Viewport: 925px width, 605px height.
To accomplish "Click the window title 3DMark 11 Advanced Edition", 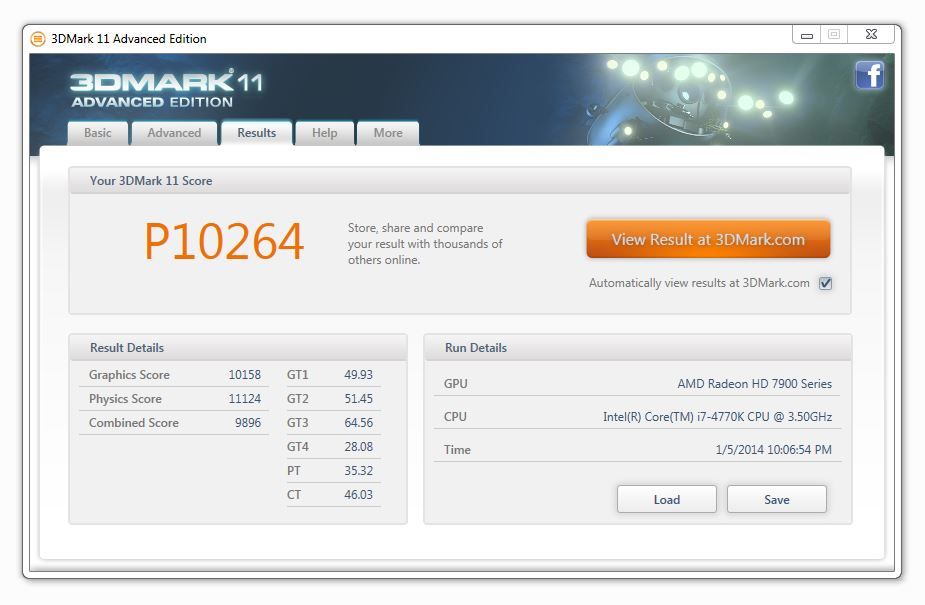I will point(129,39).
